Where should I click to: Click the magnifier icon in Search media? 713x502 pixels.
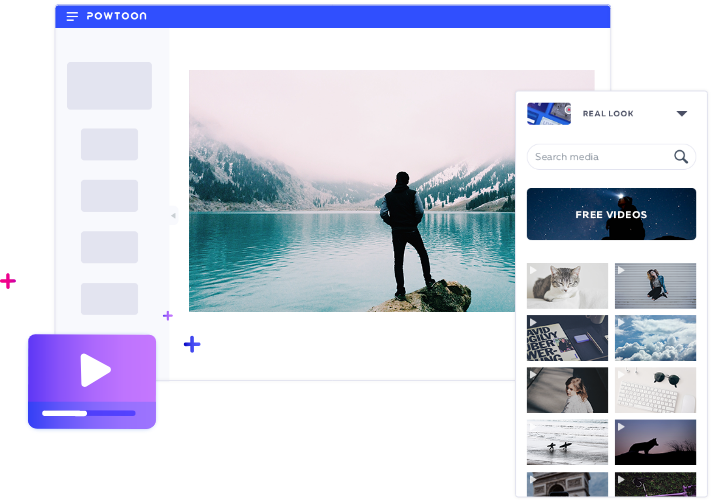[x=681, y=157]
